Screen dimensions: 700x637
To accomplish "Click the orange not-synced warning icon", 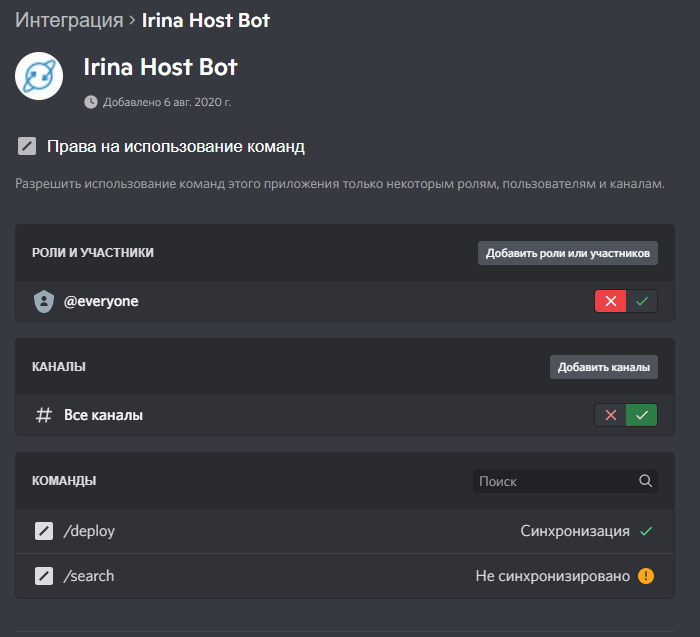I will click(x=646, y=576).
